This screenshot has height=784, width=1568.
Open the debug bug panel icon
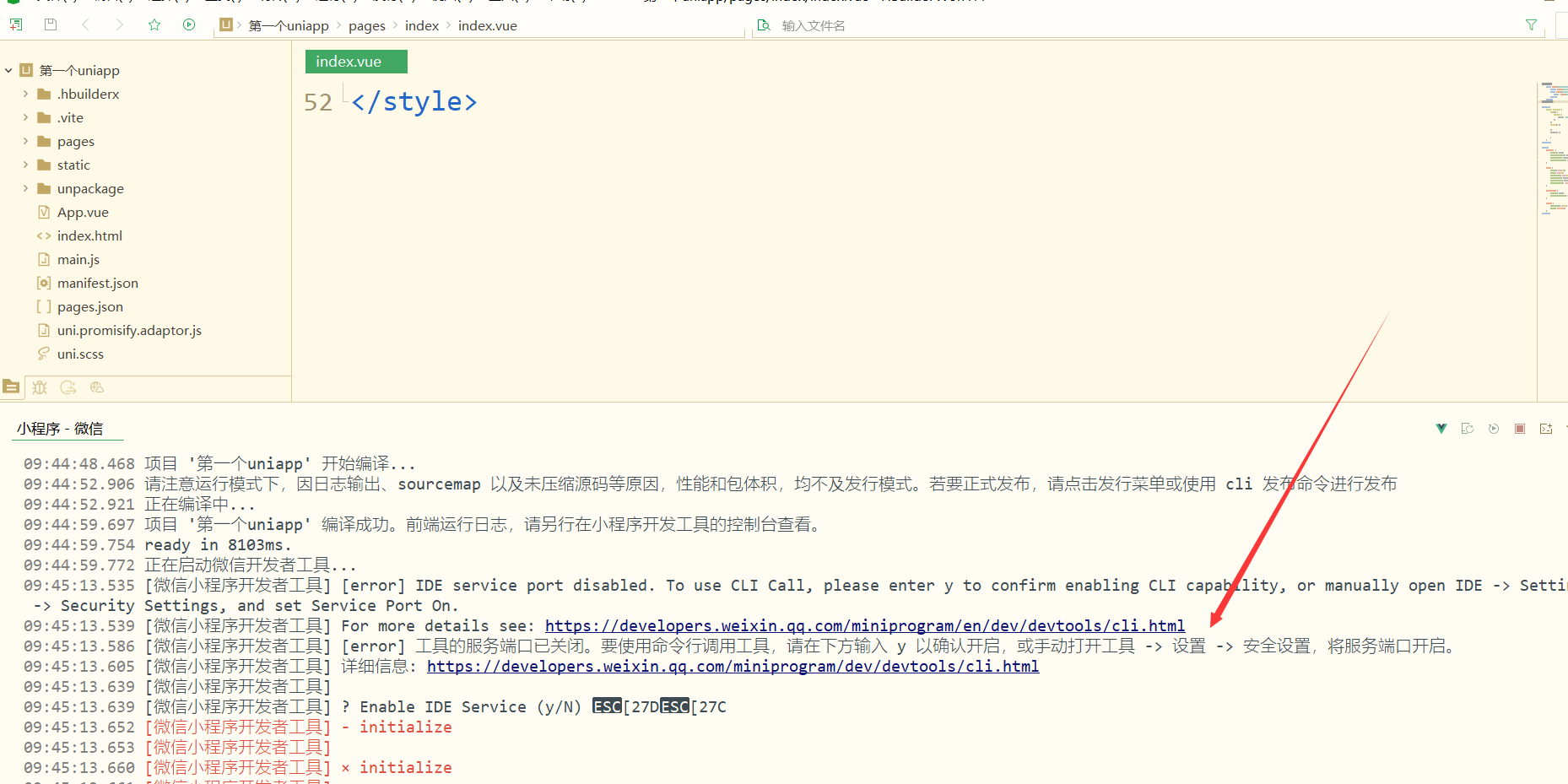point(40,387)
